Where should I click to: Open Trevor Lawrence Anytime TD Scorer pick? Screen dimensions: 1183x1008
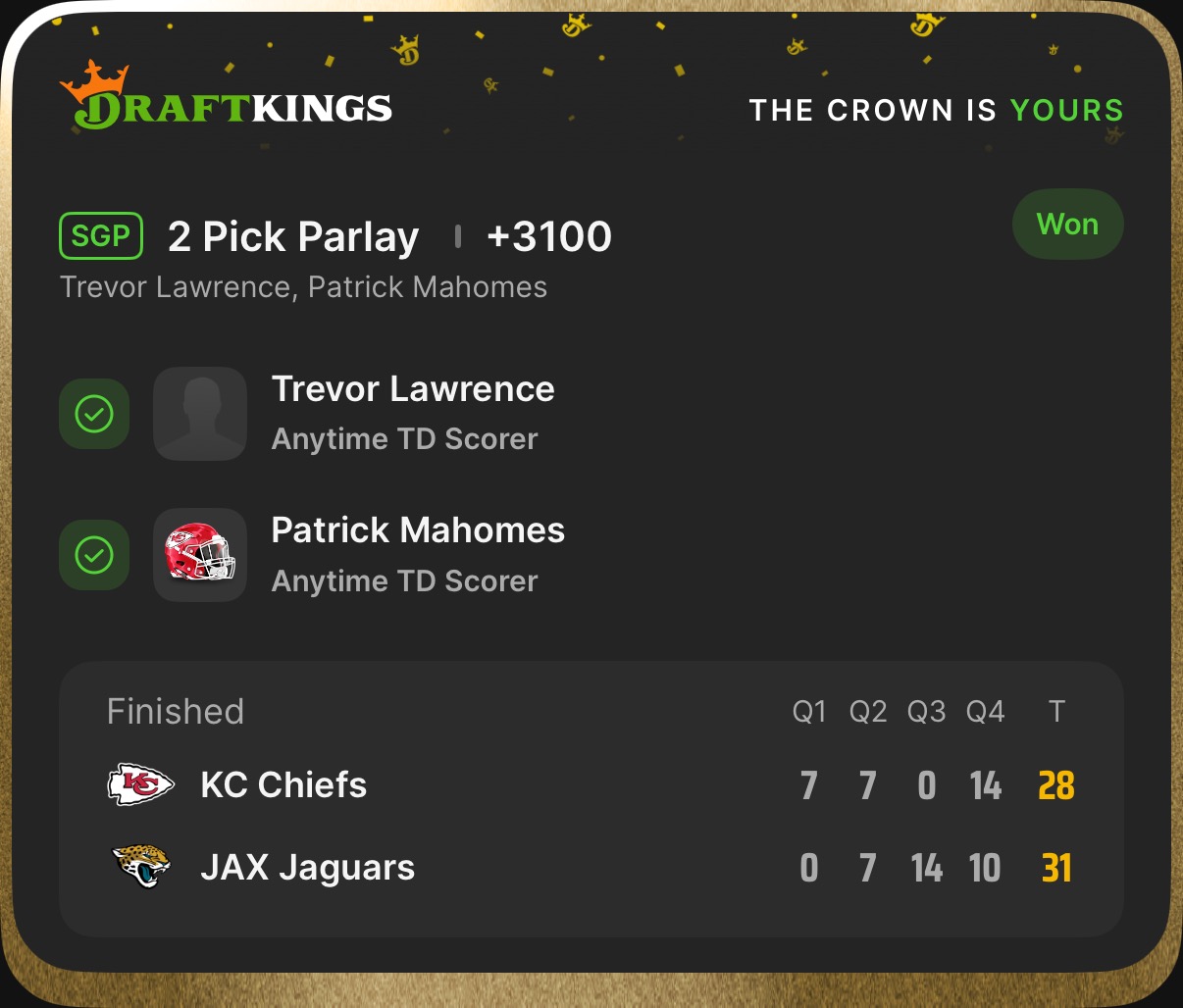412,412
